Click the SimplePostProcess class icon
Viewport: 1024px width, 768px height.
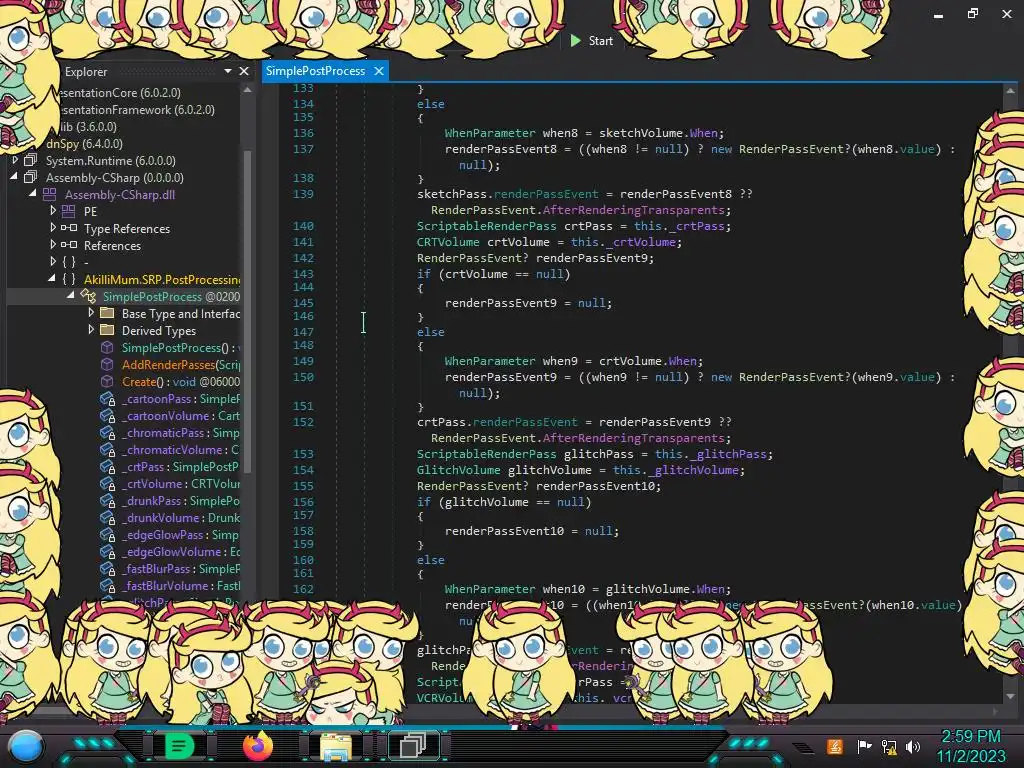pyautogui.click(x=88, y=296)
